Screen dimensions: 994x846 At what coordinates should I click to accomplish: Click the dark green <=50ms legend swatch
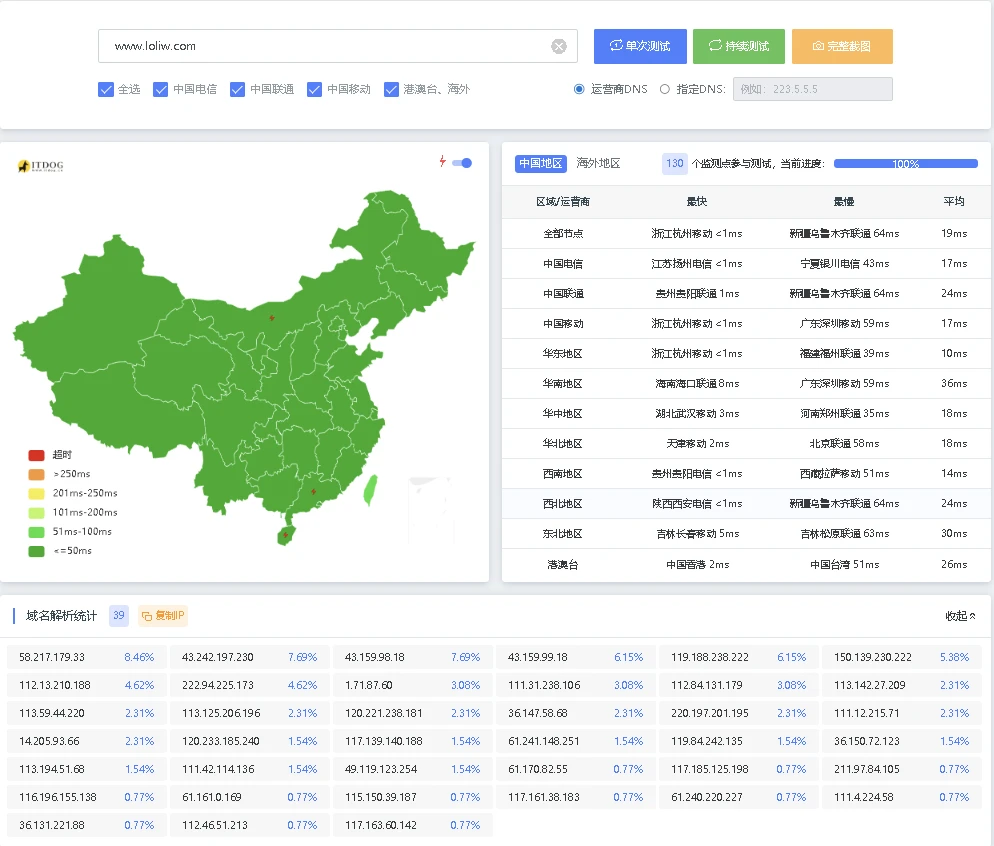click(37, 551)
